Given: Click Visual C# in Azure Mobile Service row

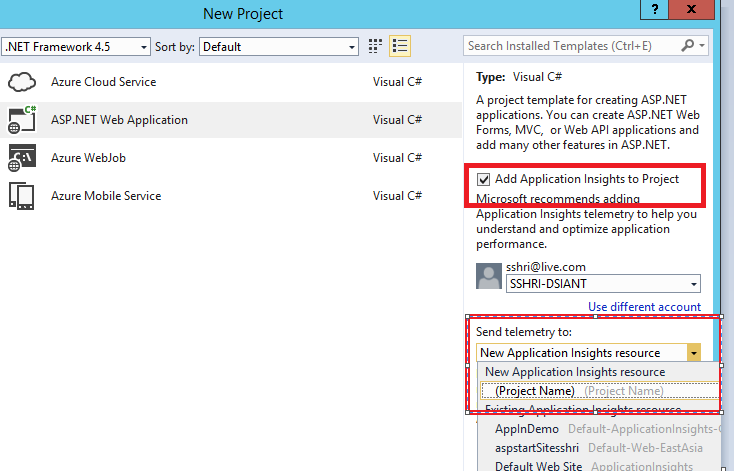Looking at the screenshot, I should (x=397, y=196).
